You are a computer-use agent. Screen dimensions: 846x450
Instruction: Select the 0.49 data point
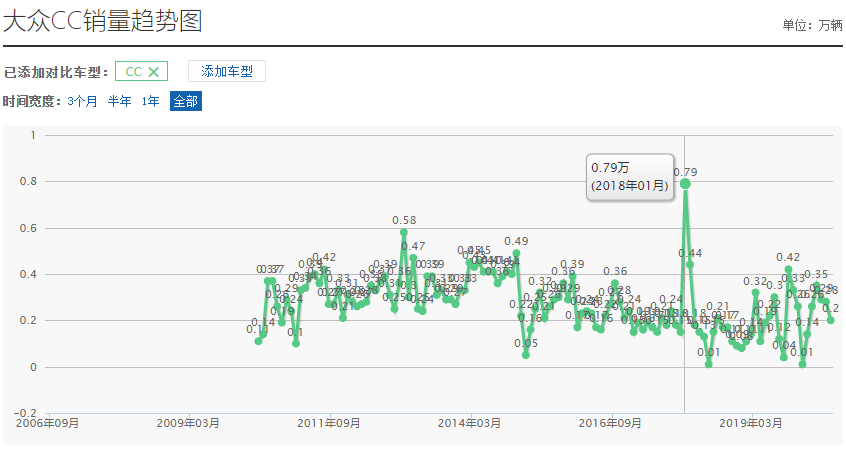click(x=516, y=253)
